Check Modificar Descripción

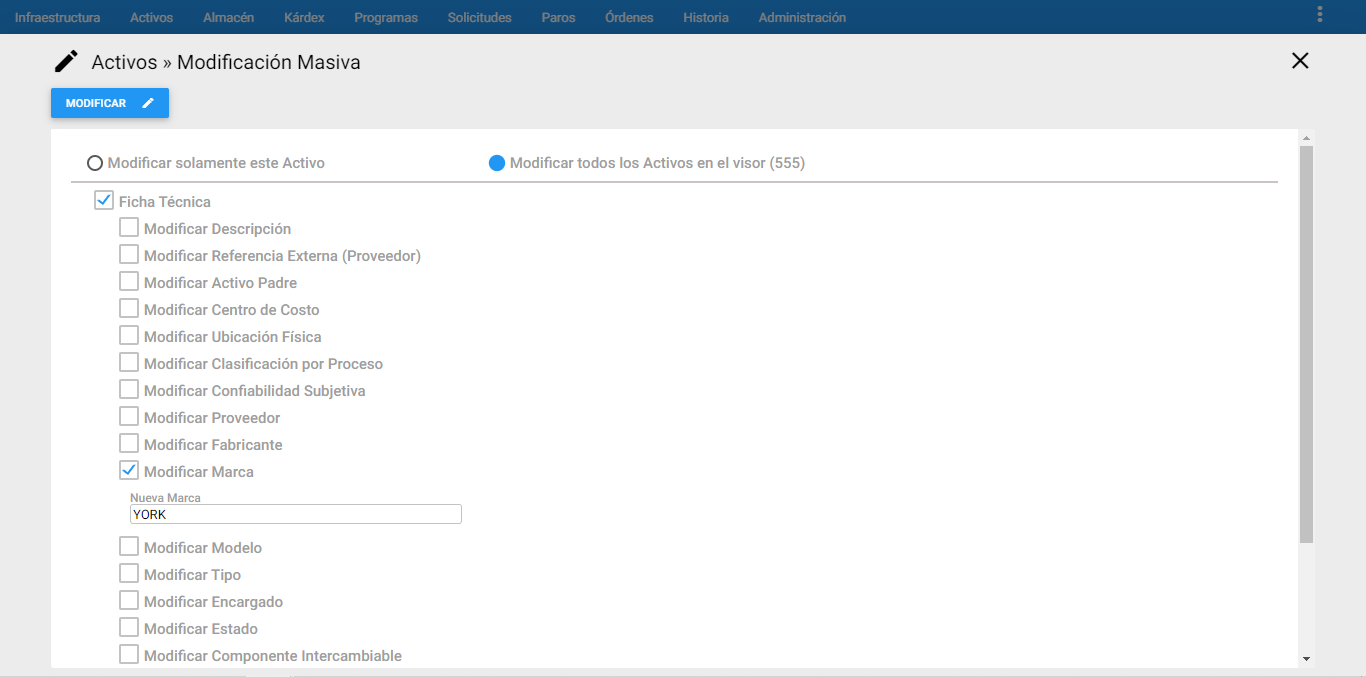(129, 227)
